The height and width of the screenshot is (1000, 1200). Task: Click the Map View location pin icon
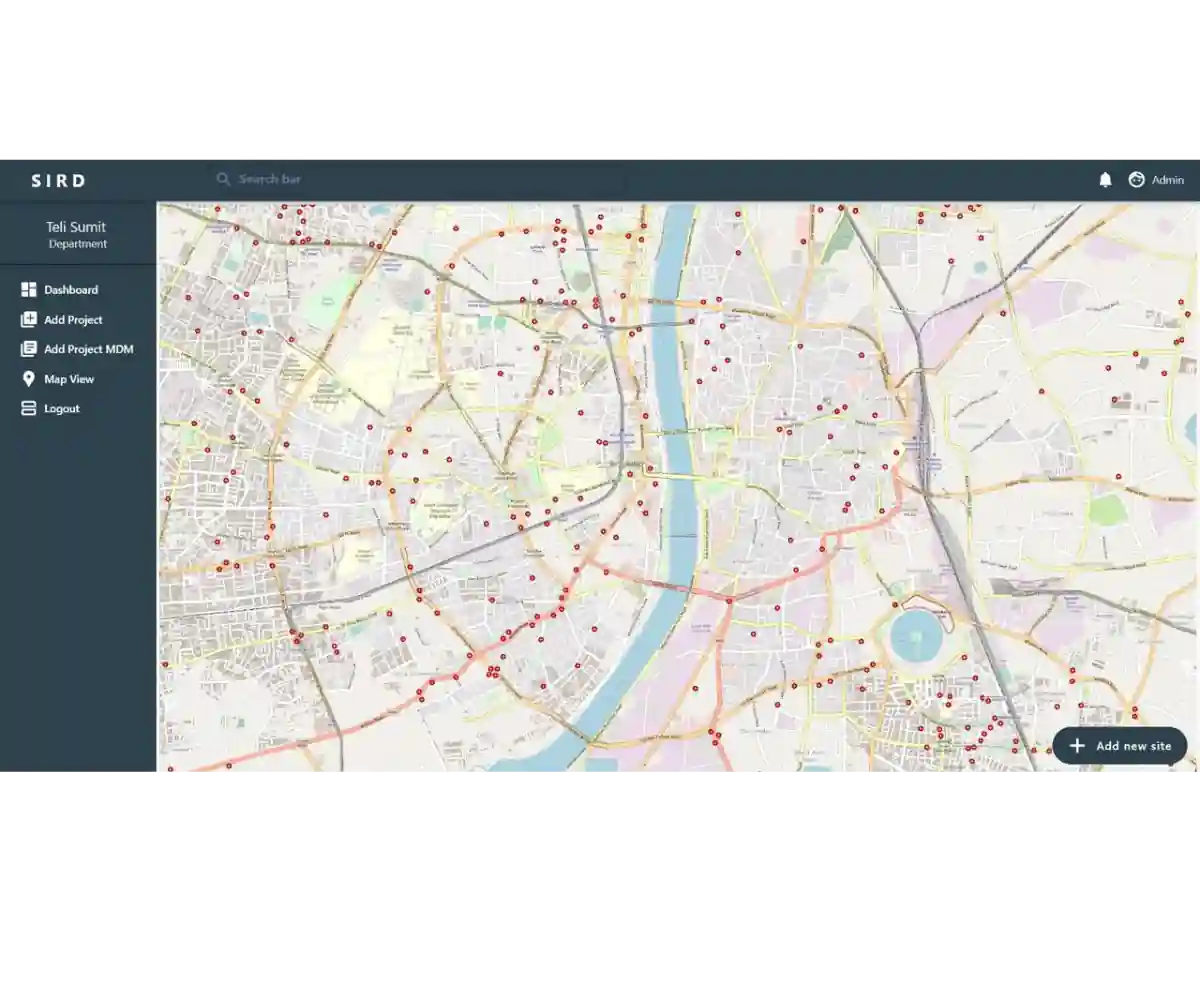[28, 379]
